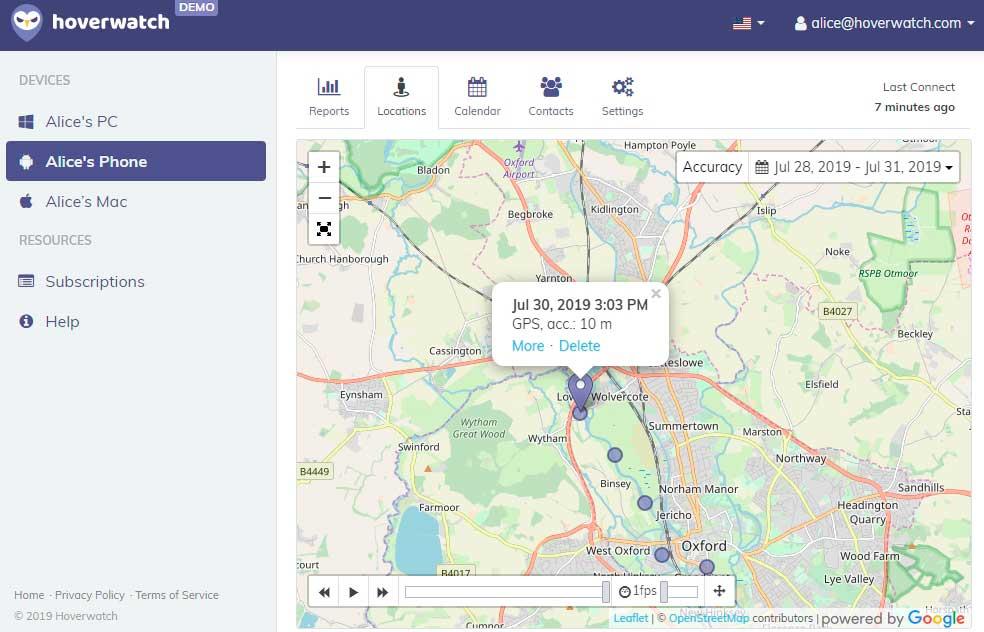Open the Jul 28 - Jul 31 date range picker
The width and height of the screenshot is (984, 632).
pyautogui.click(x=854, y=167)
